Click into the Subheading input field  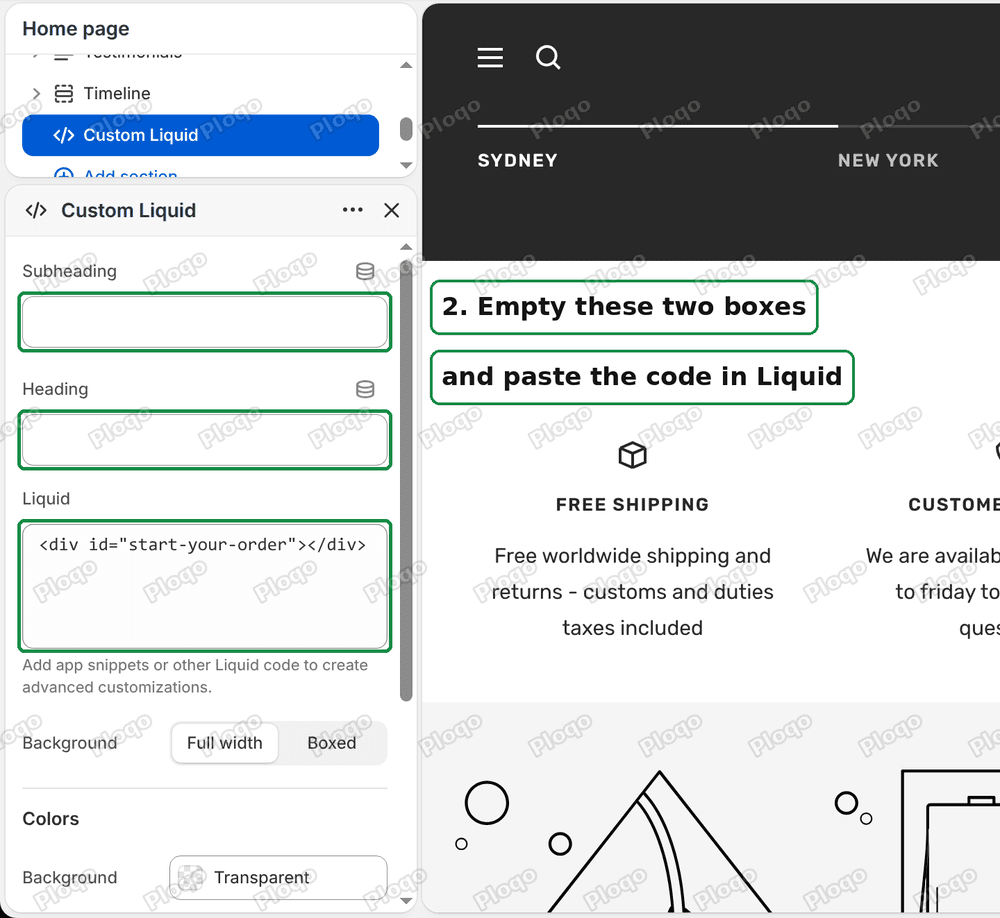[205, 322]
